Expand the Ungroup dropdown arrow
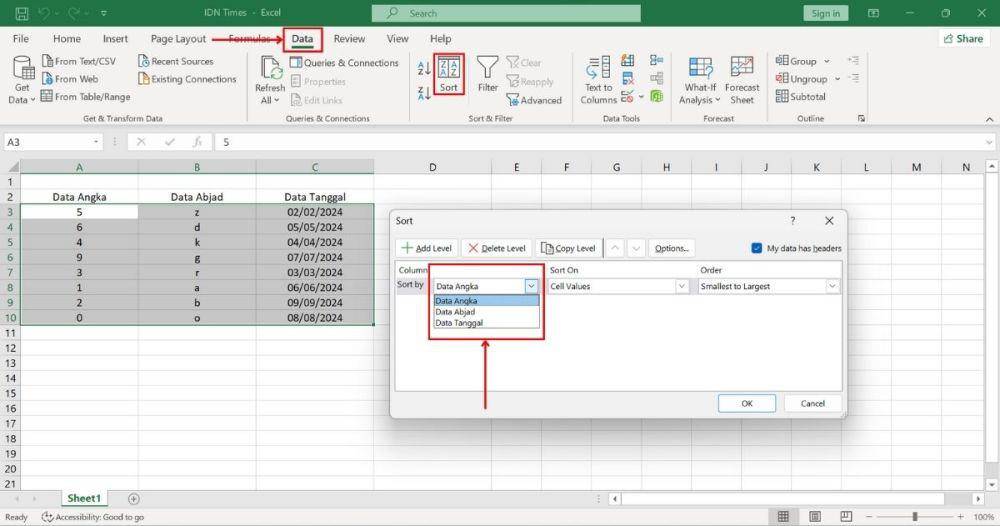 coord(837,79)
